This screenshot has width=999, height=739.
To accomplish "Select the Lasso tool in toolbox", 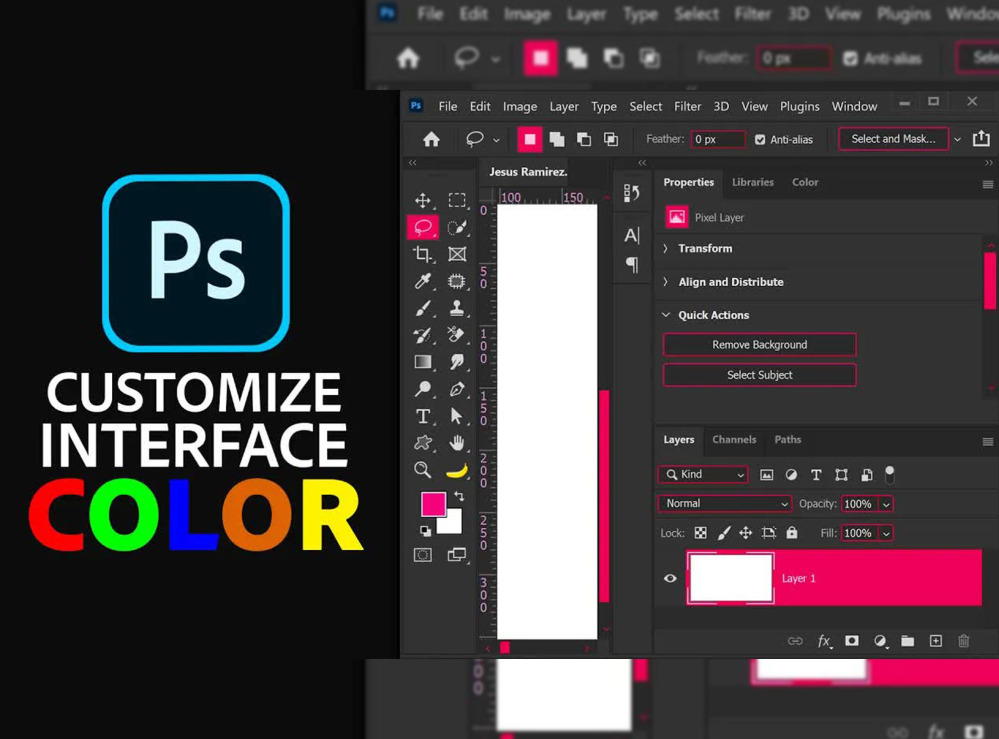I will (422, 227).
